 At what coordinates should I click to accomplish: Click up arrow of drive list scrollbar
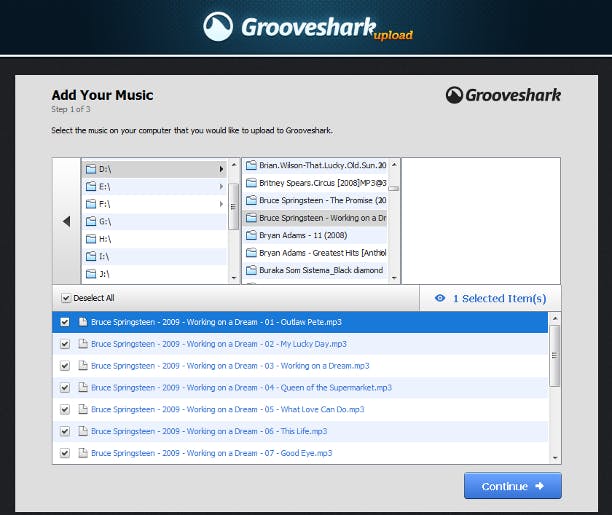click(x=234, y=164)
